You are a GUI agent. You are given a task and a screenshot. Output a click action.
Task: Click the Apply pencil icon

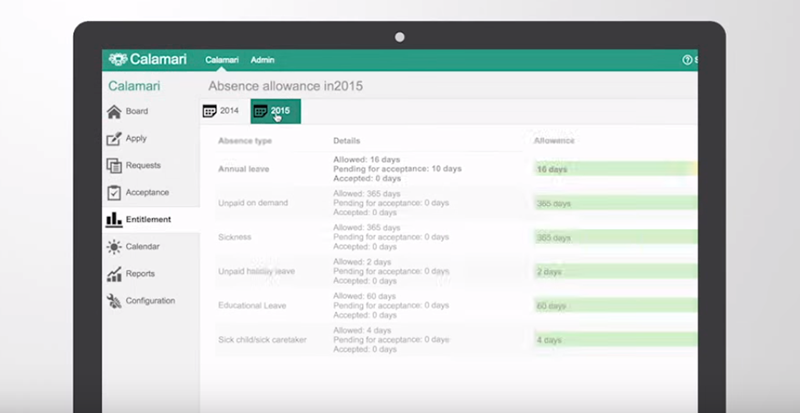(114, 138)
